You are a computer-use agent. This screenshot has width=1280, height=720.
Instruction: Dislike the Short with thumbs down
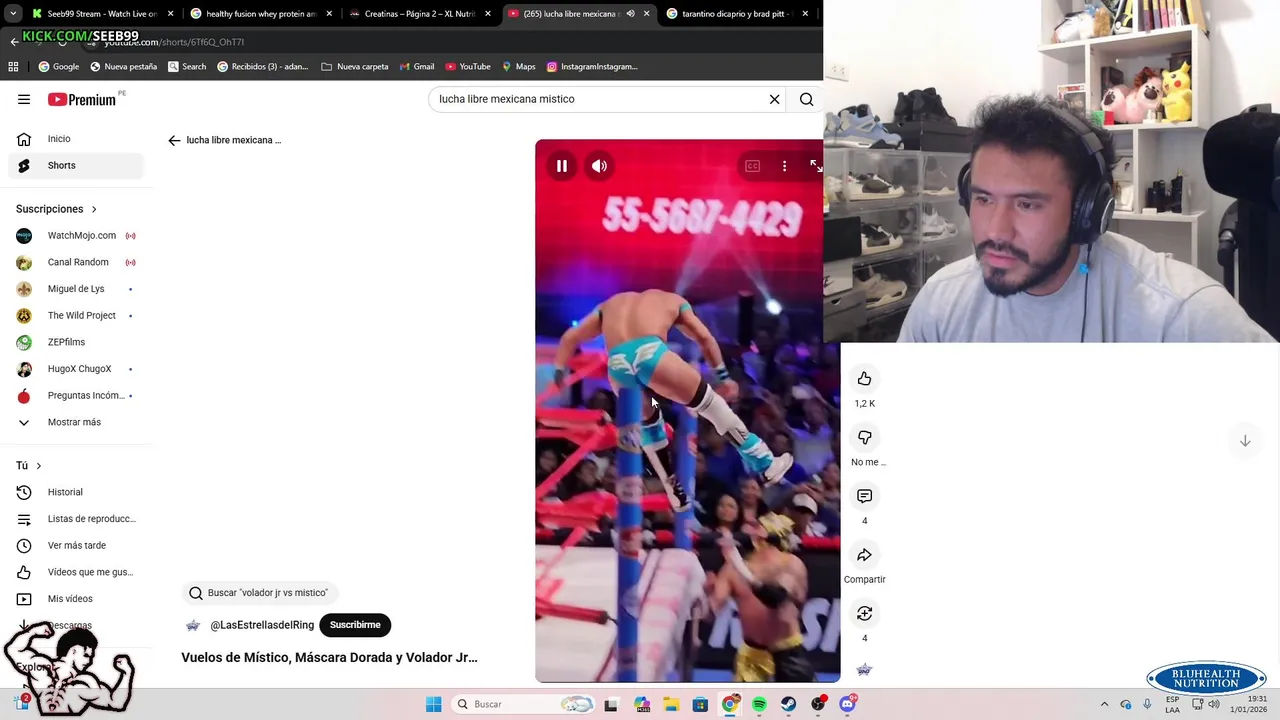864,437
